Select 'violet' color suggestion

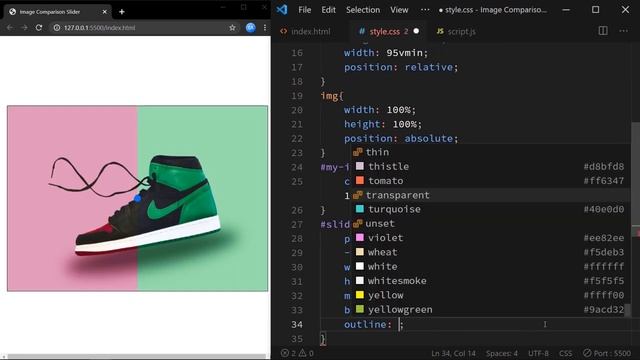[490, 238]
